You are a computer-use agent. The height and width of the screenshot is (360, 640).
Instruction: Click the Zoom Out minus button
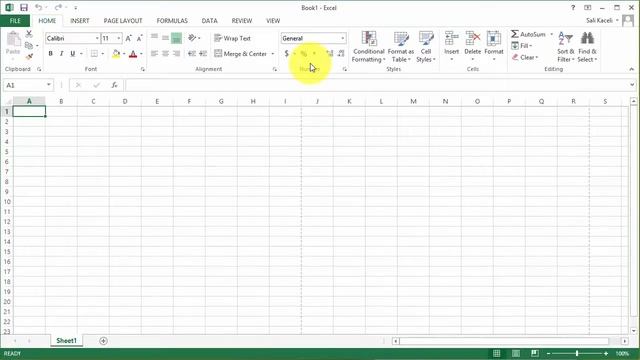[549, 353]
